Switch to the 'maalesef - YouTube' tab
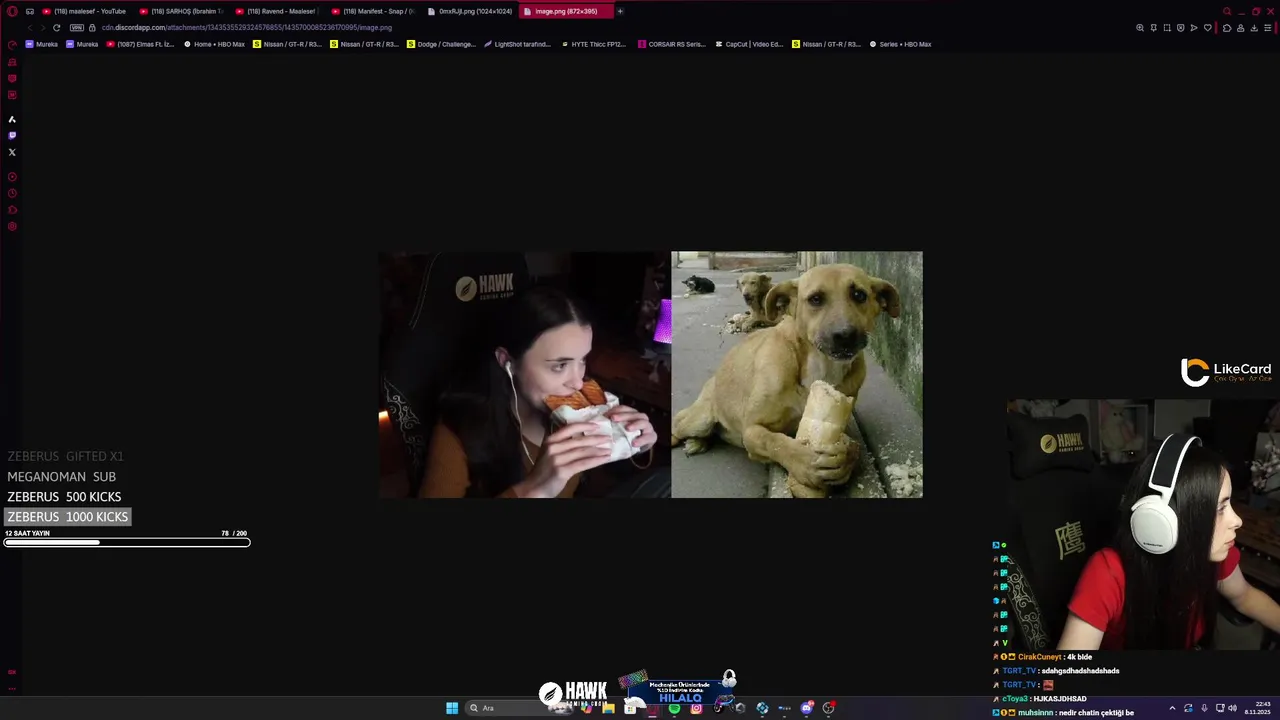The image size is (1280, 720). coord(85,11)
